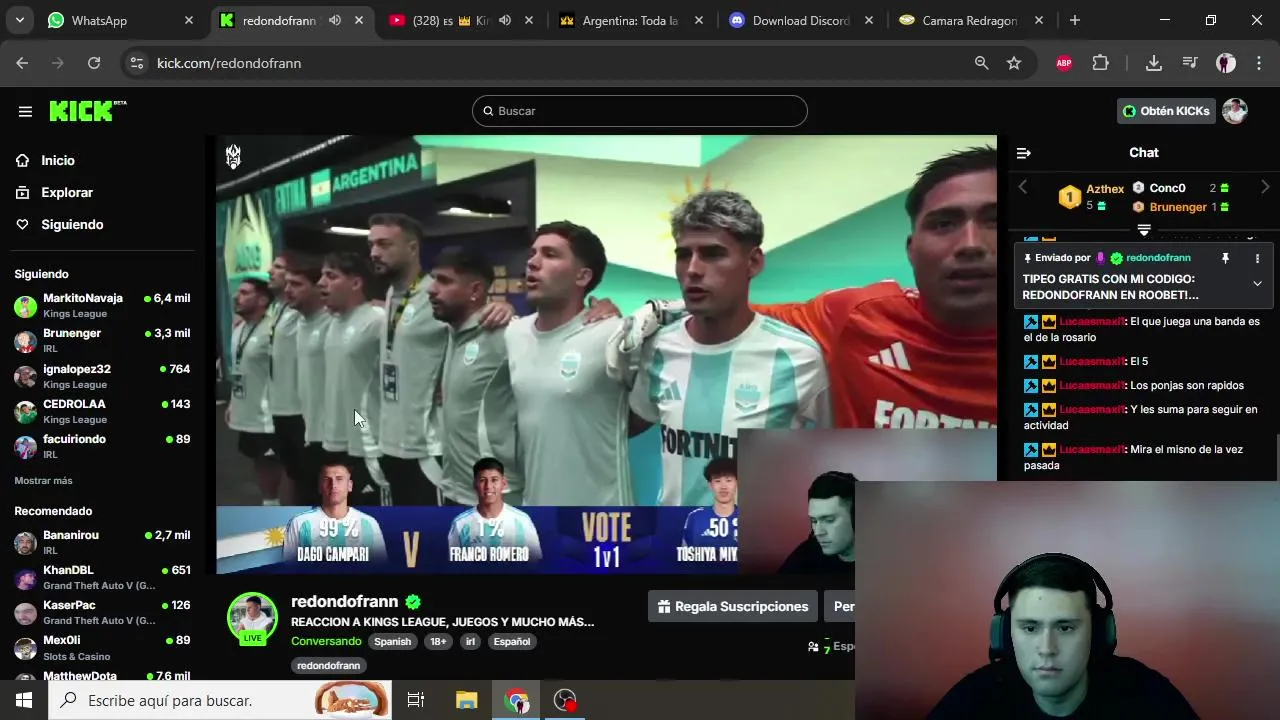Unpin the pinned chat message
1280x720 pixels.
click(x=1225, y=258)
